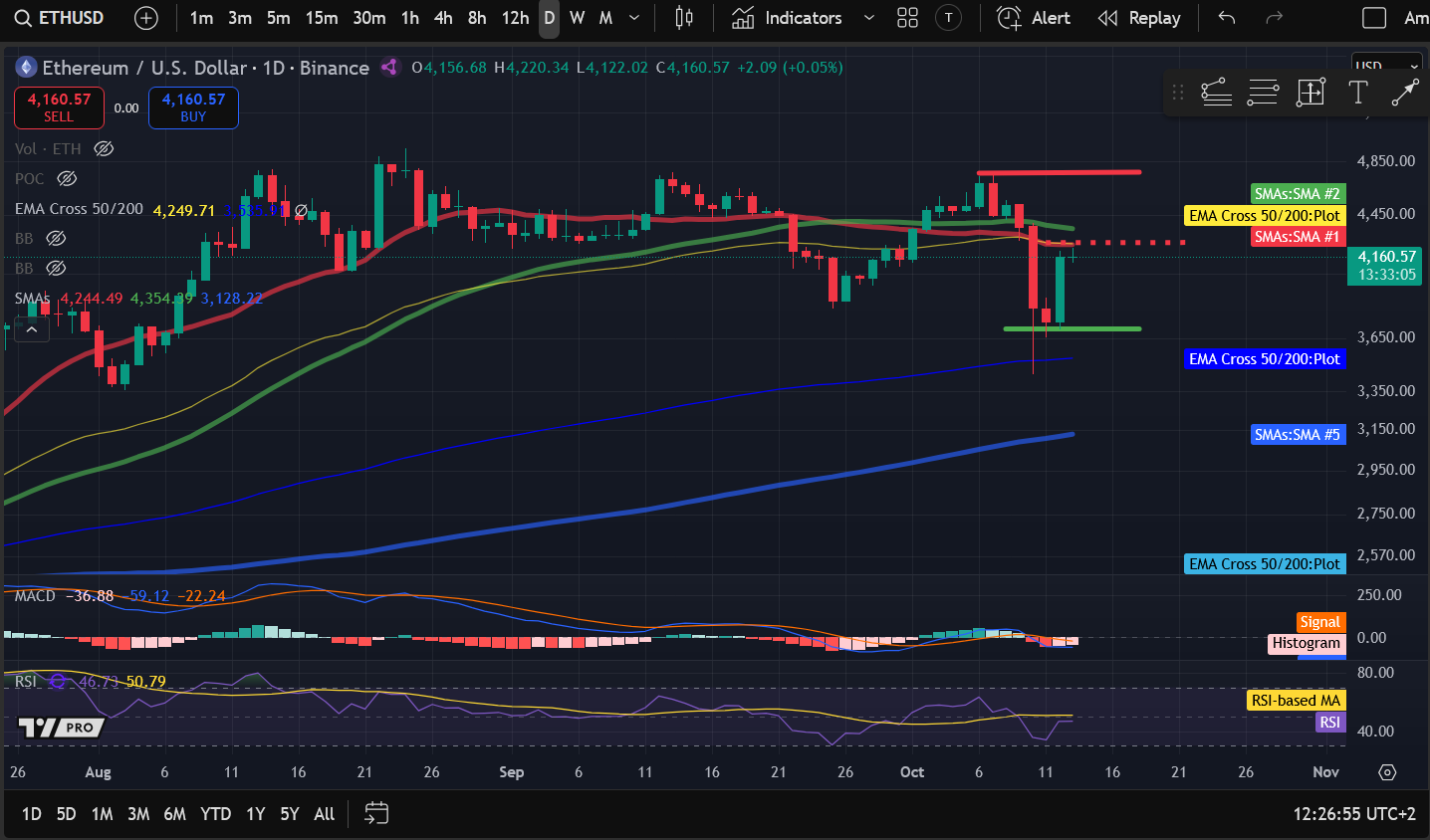Image resolution: width=1430 pixels, height=840 pixels.
Task: Set date range to 5D
Action: pyautogui.click(x=66, y=814)
